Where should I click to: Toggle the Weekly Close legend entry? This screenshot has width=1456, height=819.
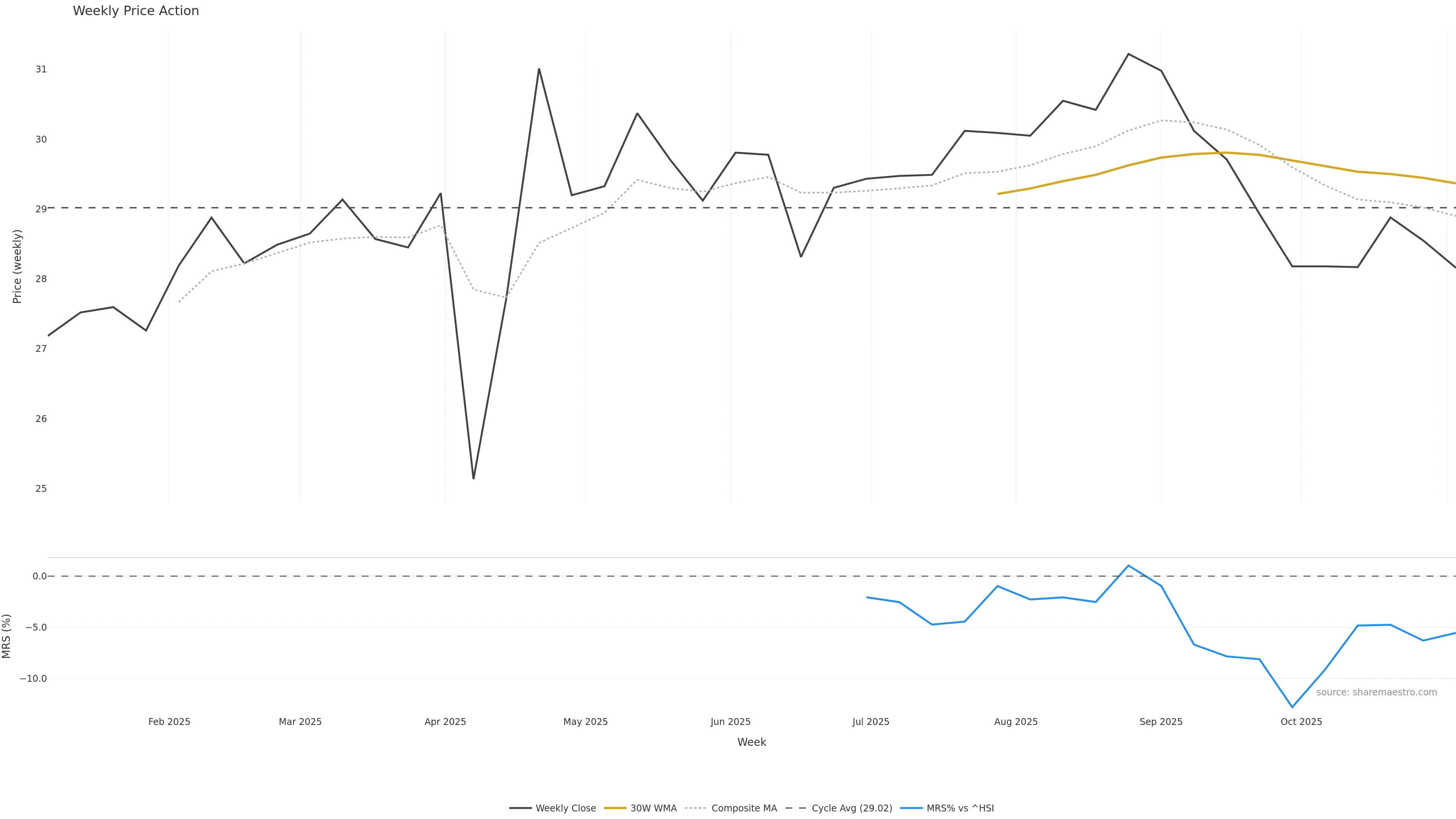(x=565, y=808)
